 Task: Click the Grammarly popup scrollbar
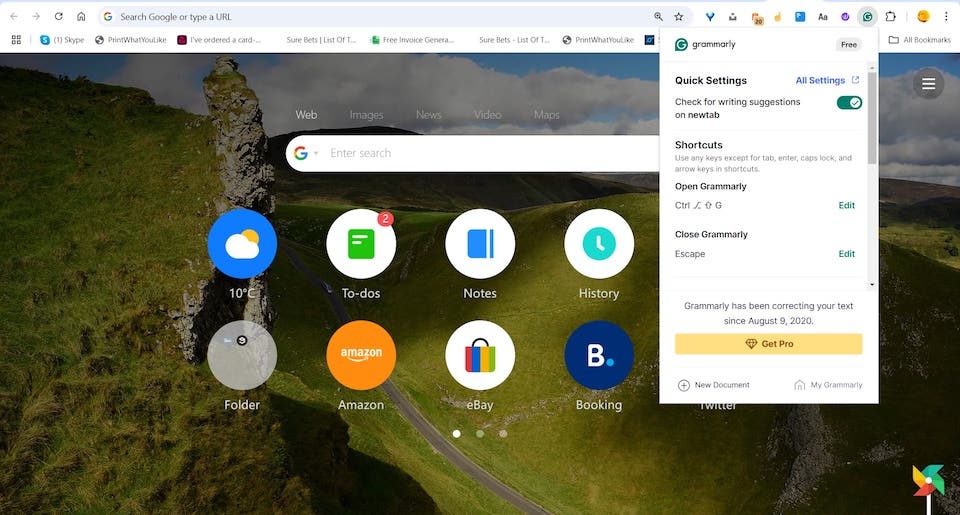pyautogui.click(x=872, y=120)
